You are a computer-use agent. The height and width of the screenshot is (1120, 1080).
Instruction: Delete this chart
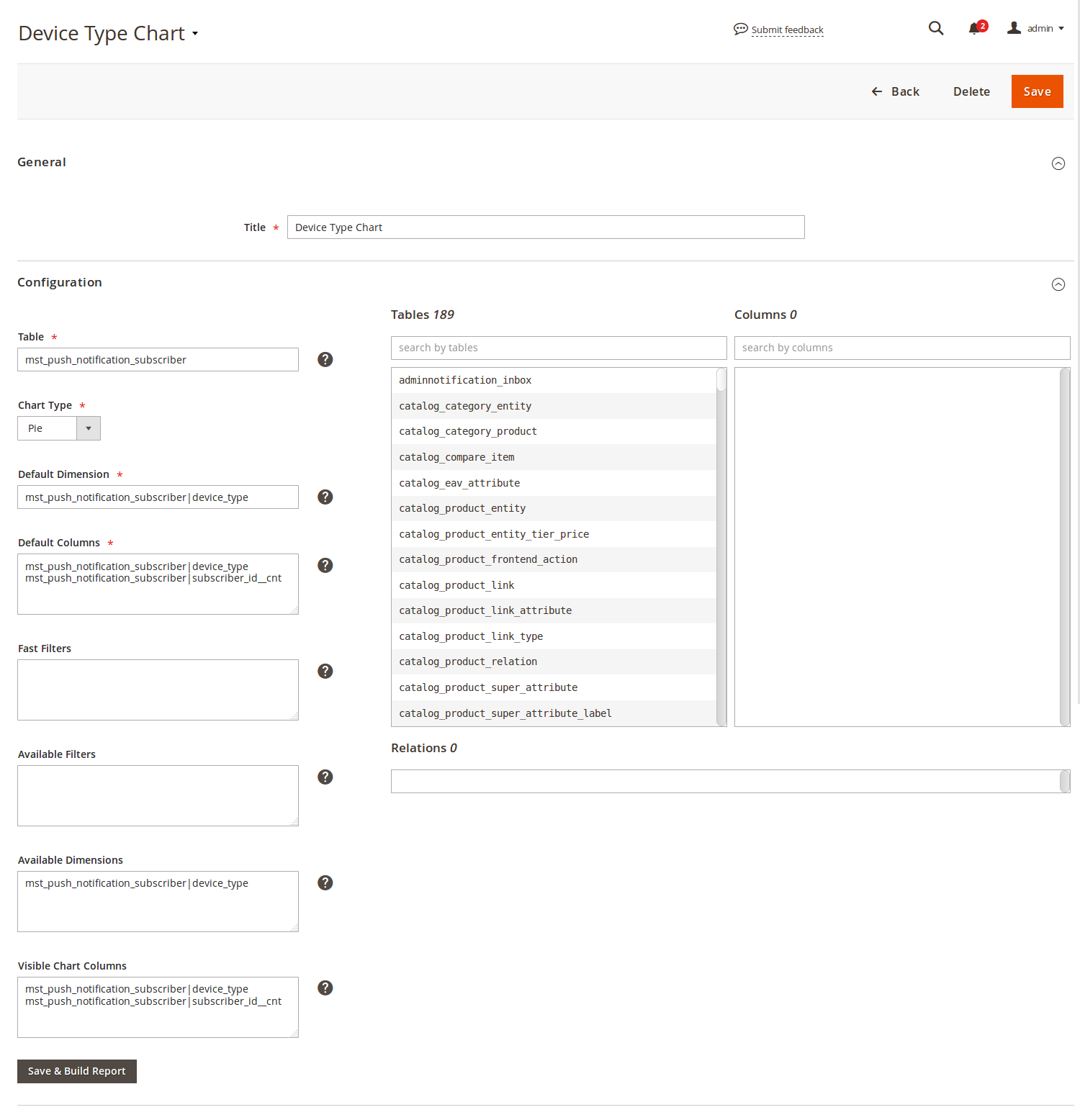pos(971,91)
